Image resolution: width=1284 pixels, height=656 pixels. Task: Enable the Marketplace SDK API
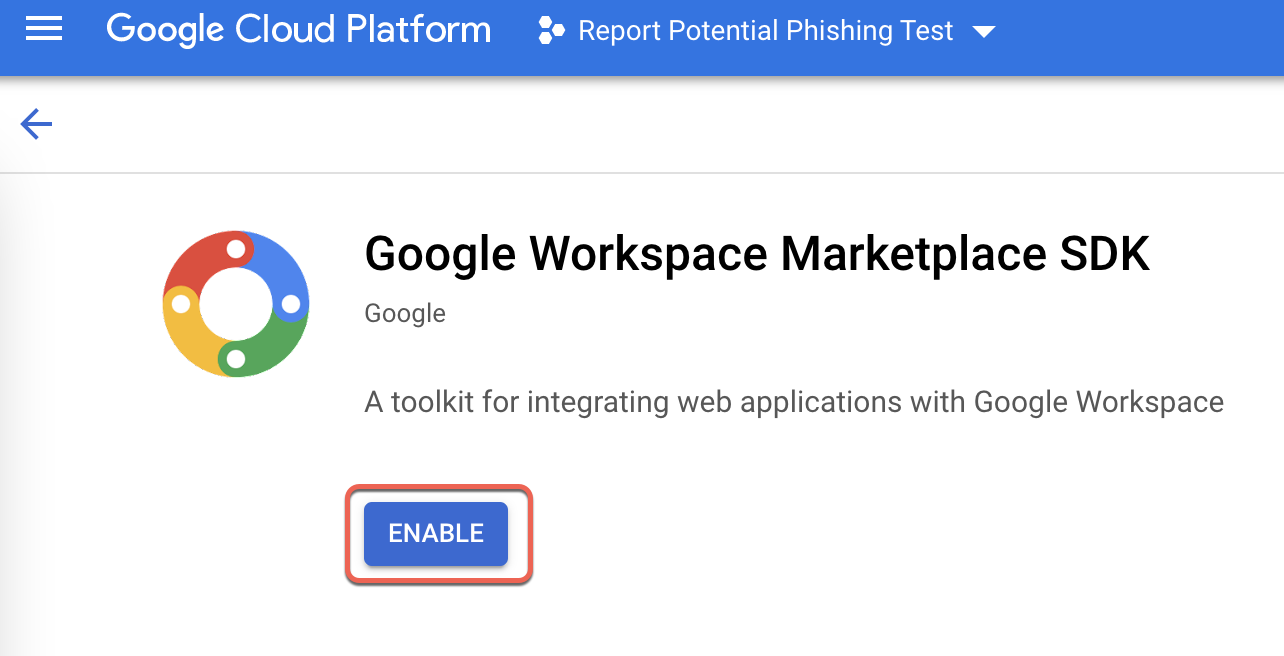point(436,534)
